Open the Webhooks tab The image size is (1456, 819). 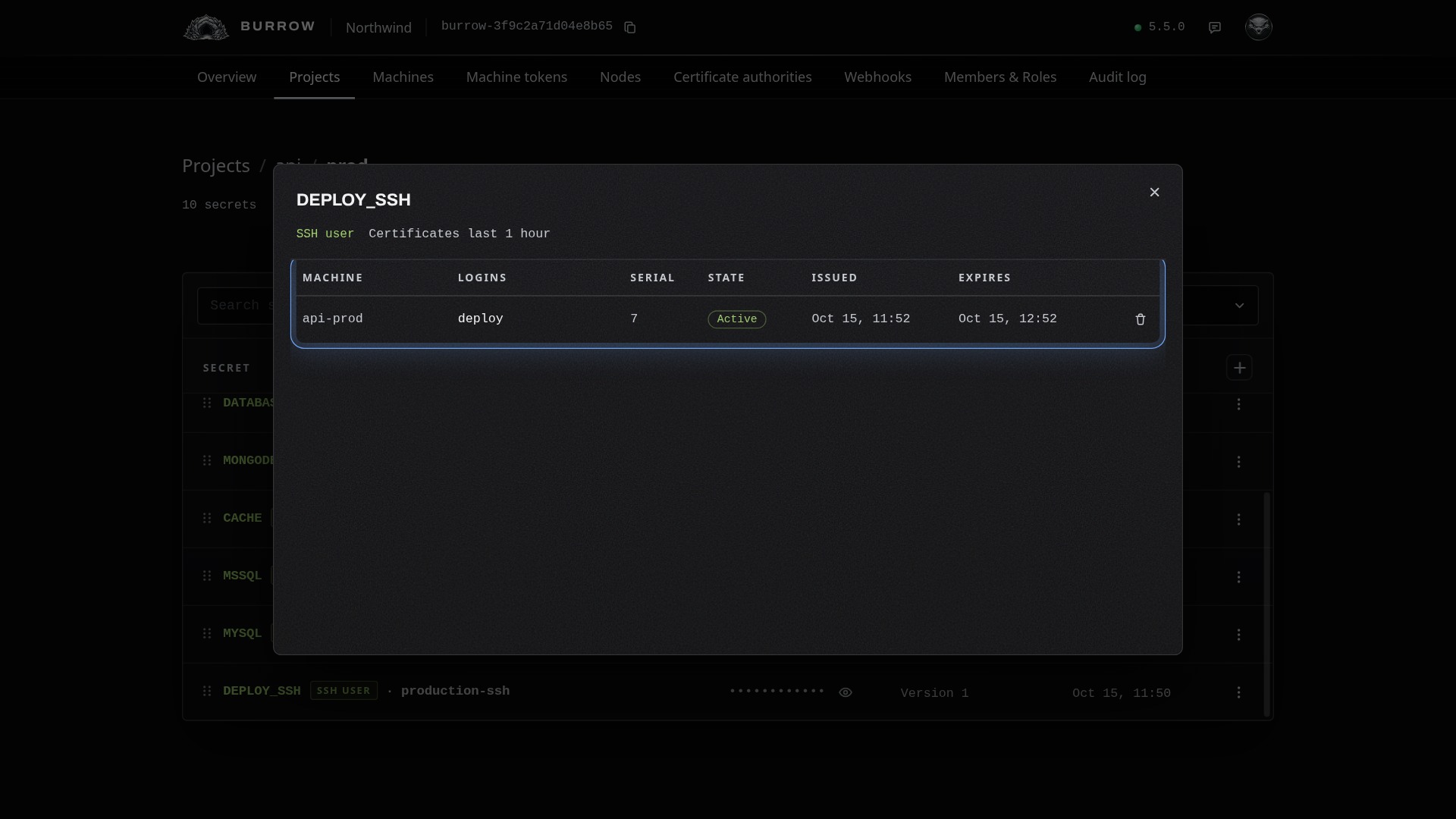877,77
